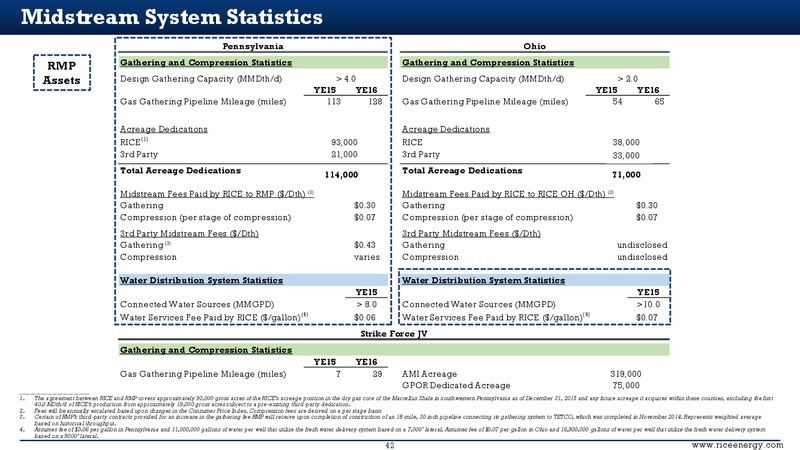The image size is (800, 450).
Task: Select the AMI acreage value '319,000'
Action: (x=626, y=374)
